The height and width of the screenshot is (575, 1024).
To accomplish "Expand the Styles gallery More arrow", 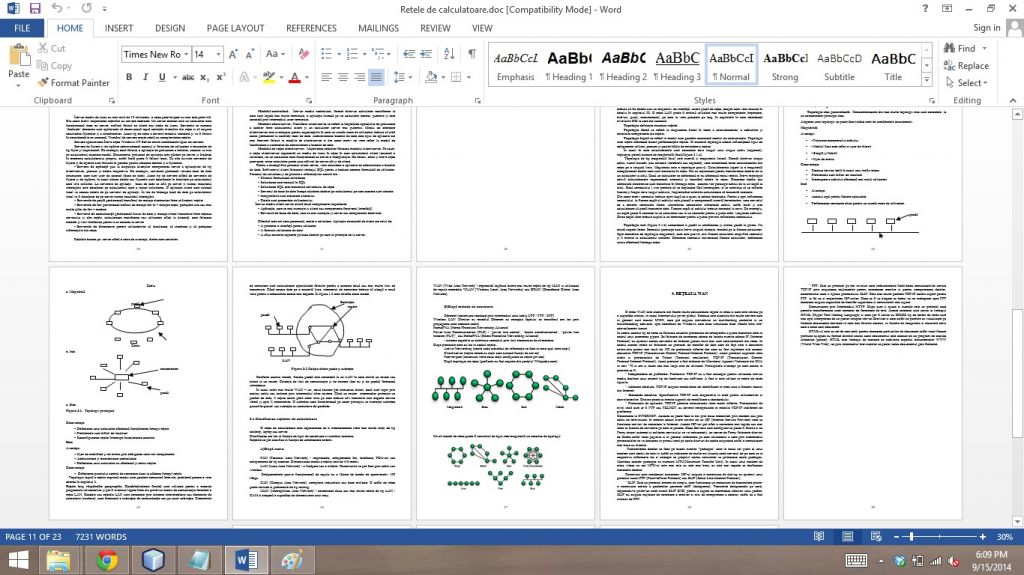I will (927, 79).
